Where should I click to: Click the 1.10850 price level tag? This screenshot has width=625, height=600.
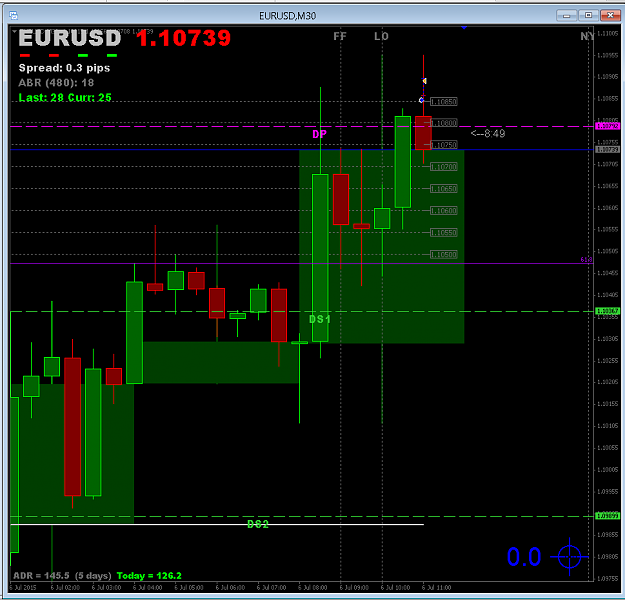[x=444, y=102]
